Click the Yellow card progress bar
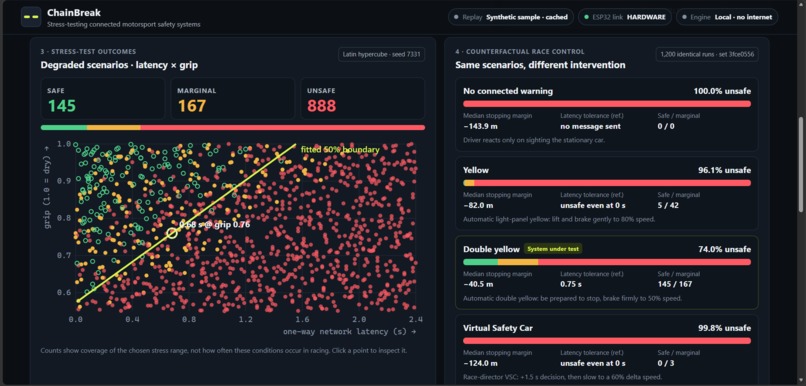The width and height of the screenshot is (806, 386). tap(607, 183)
